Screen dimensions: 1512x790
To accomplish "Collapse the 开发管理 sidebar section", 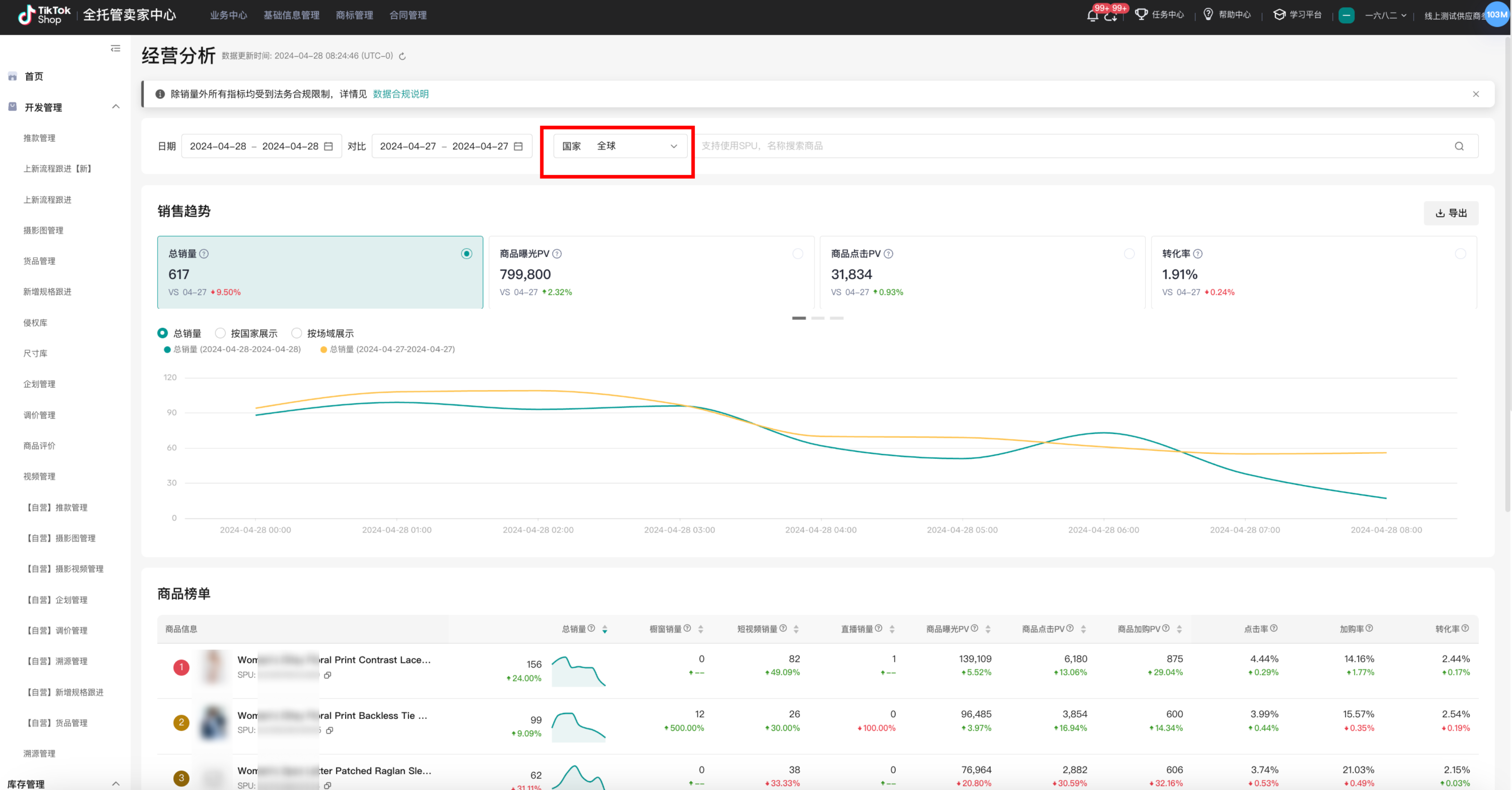I will [x=116, y=107].
